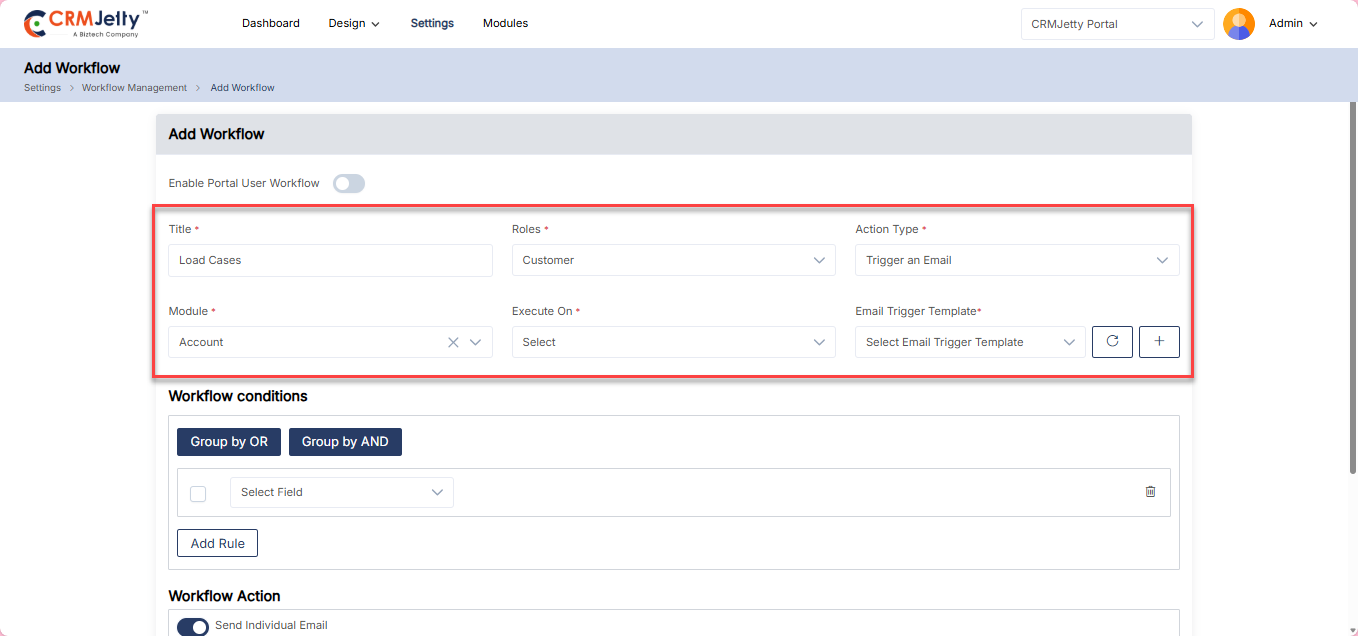This screenshot has height=636, width=1358.
Task: Open the Action Type dropdown
Action: tap(1016, 260)
